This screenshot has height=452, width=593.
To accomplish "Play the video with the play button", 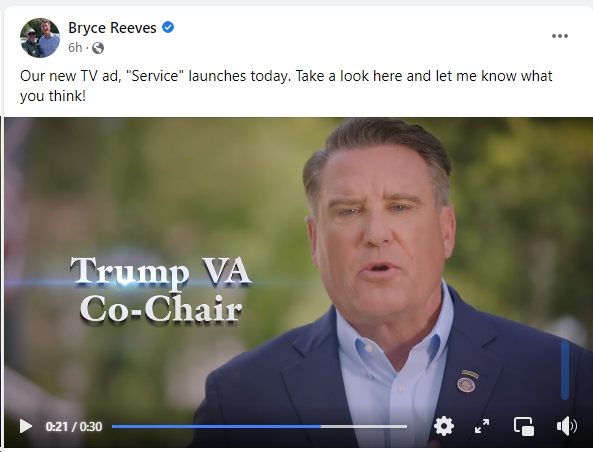I will coord(26,426).
